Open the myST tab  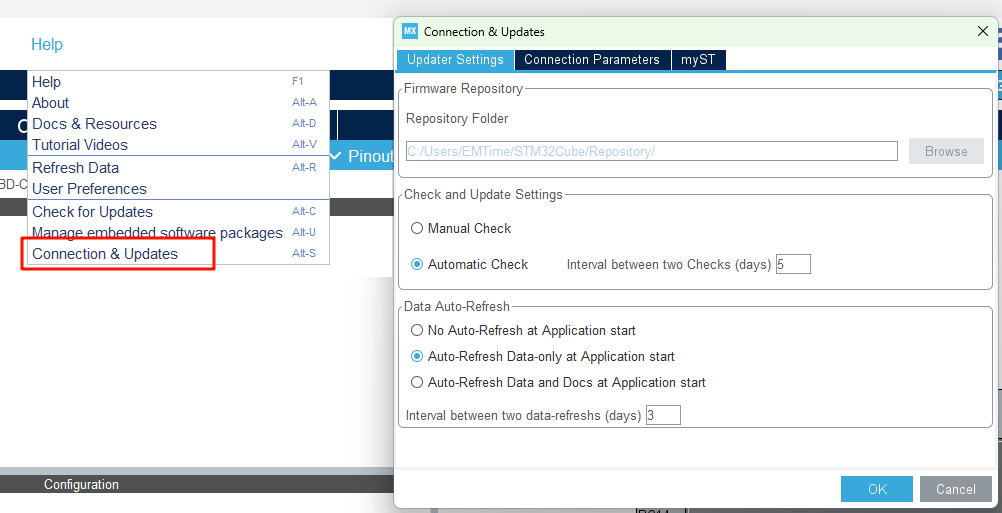(698, 60)
